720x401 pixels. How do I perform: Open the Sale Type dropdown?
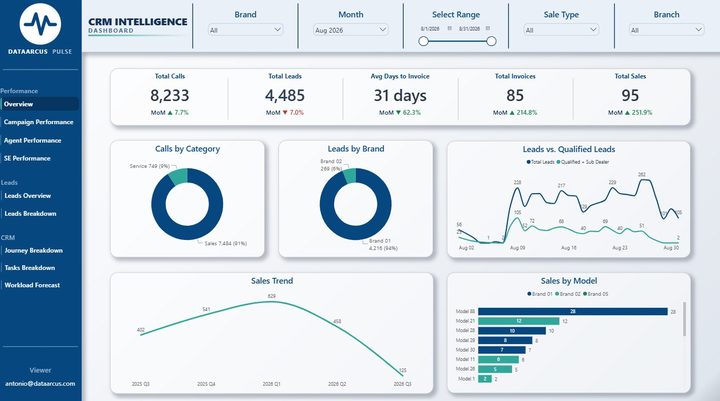point(561,30)
